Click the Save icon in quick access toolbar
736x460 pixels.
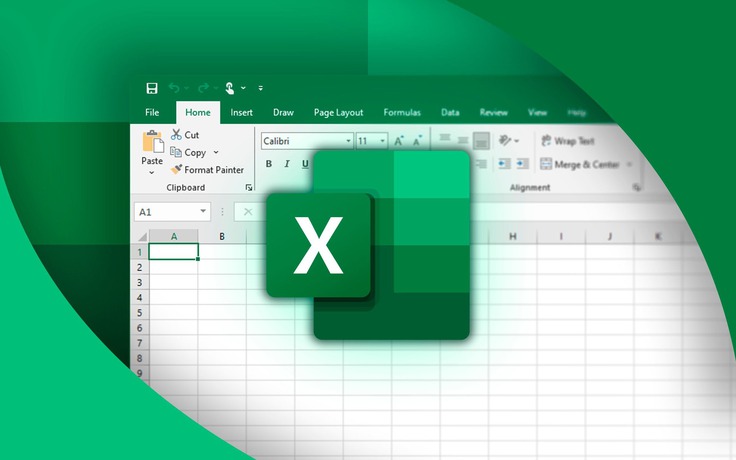(x=152, y=88)
